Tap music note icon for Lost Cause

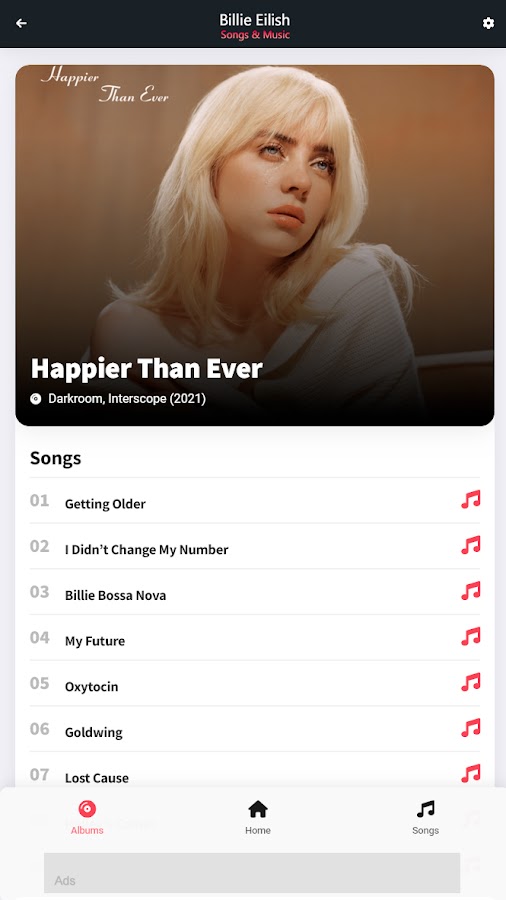[x=470, y=774]
